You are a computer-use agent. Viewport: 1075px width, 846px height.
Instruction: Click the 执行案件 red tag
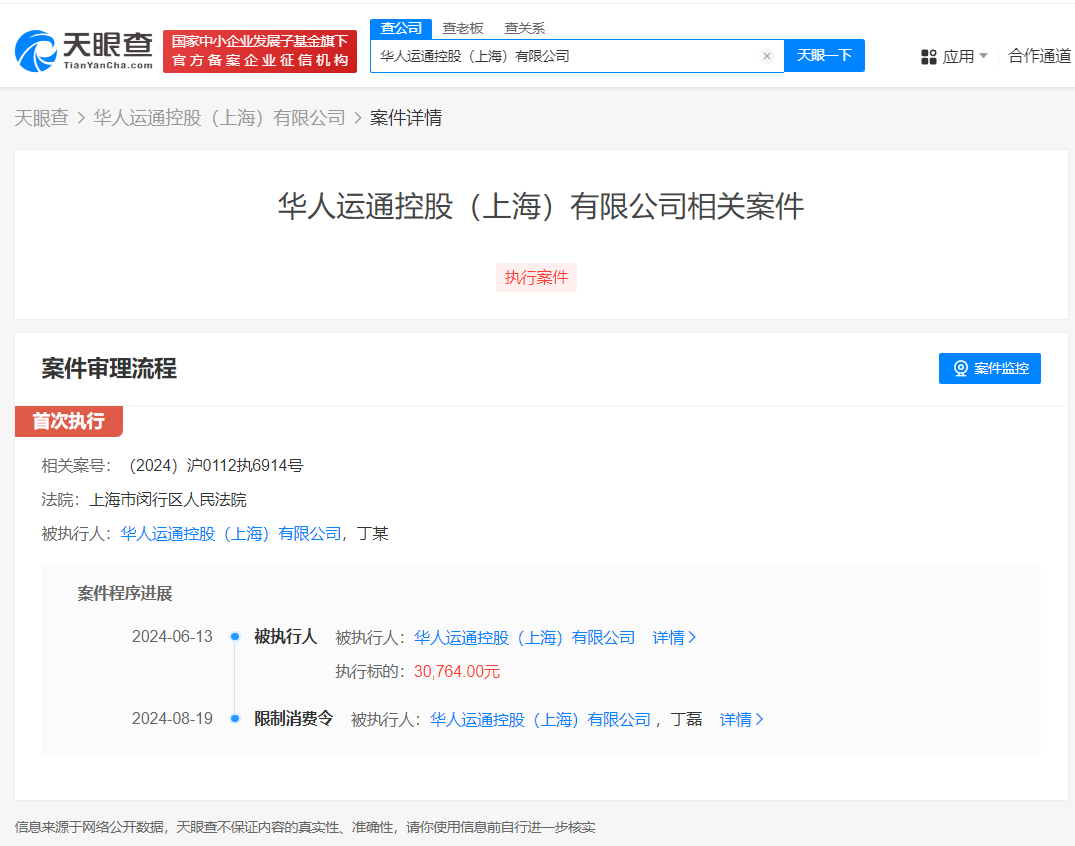click(x=536, y=277)
